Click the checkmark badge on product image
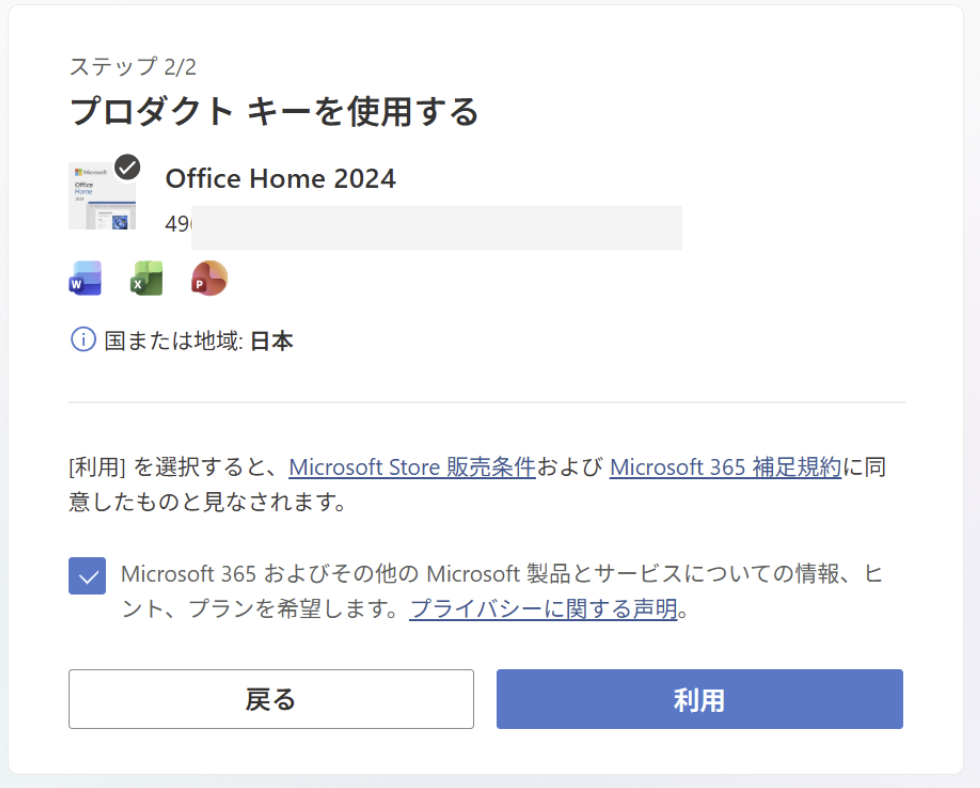The image size is (980, 788). (127, 167)
